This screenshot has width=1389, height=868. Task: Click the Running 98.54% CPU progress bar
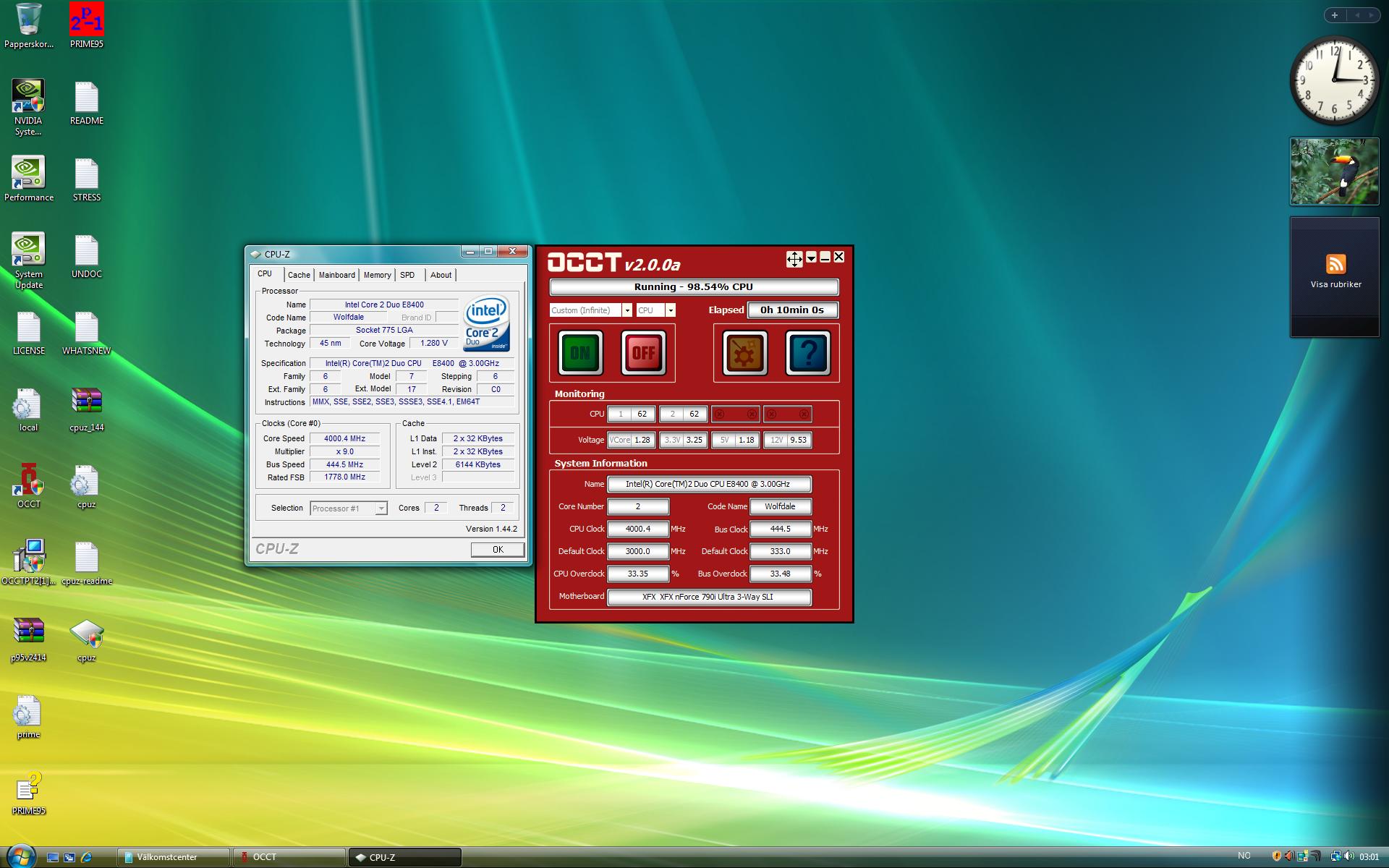tap(694, 287)
